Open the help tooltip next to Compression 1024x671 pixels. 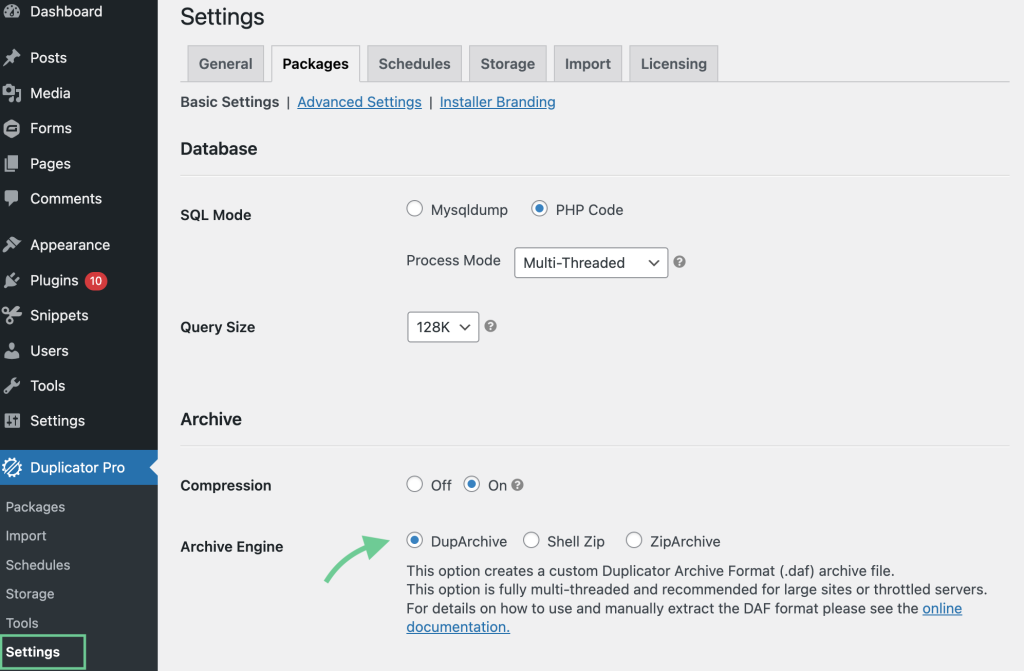(517, 484)
